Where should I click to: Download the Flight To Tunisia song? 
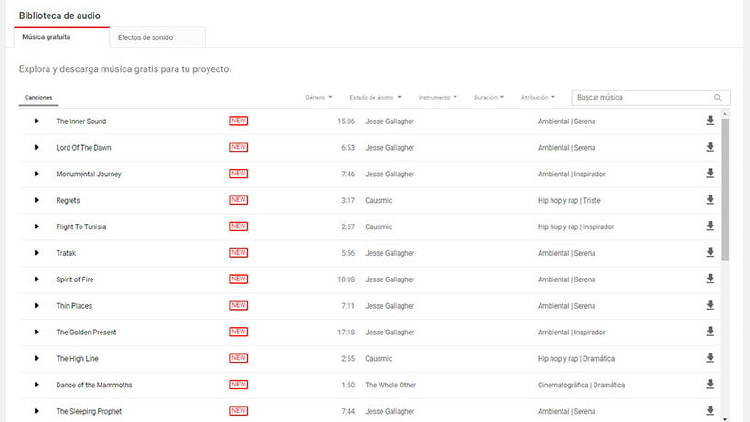(710, 226)
